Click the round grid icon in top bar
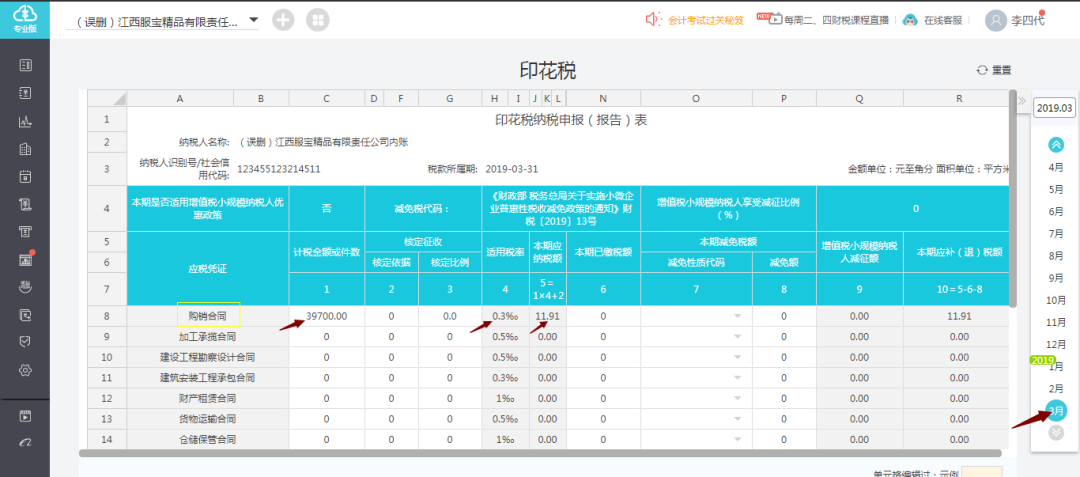 click(x=317, y=20)
